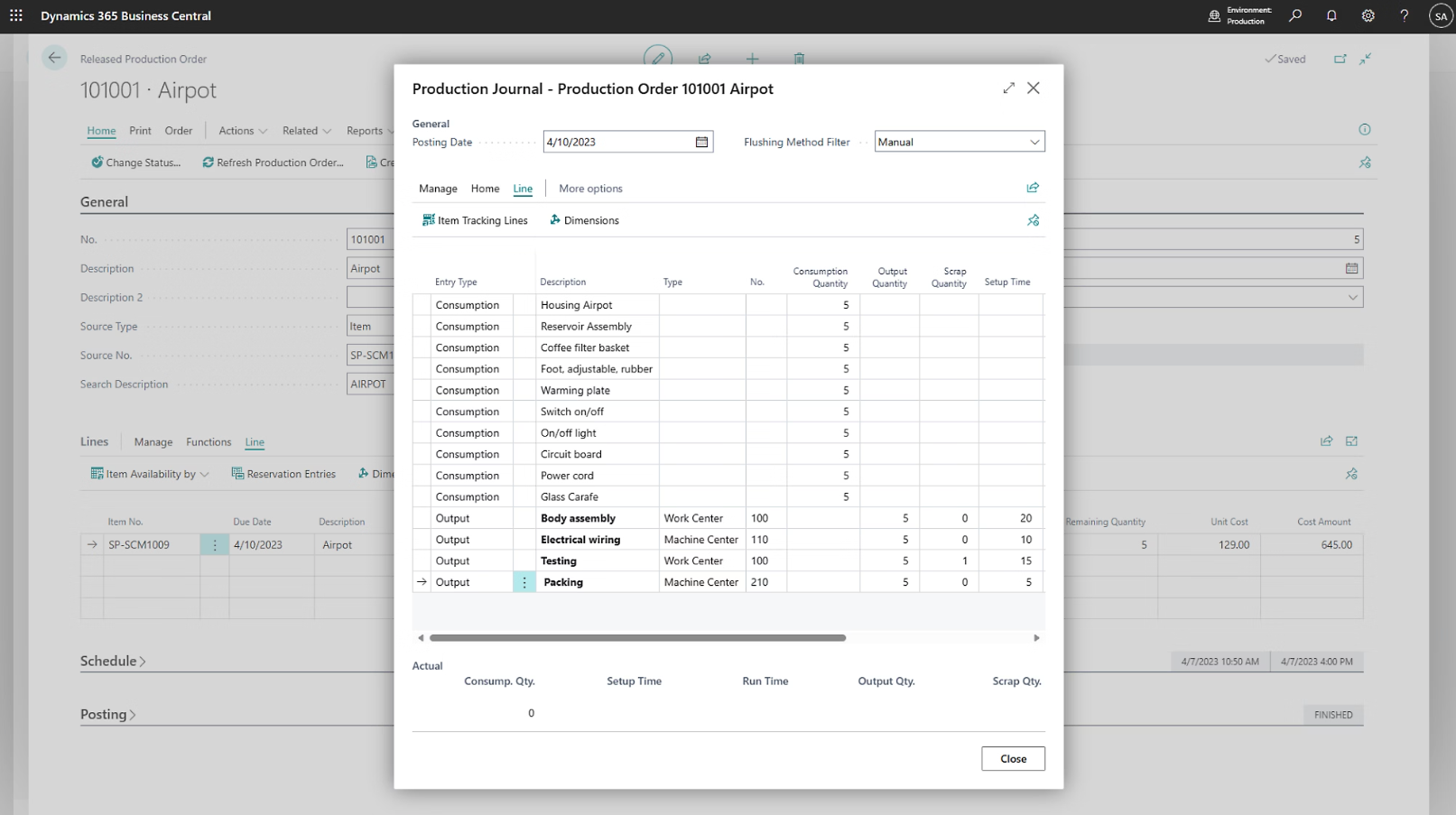Open calendar picker on the order date field

tap(1351, 268)
